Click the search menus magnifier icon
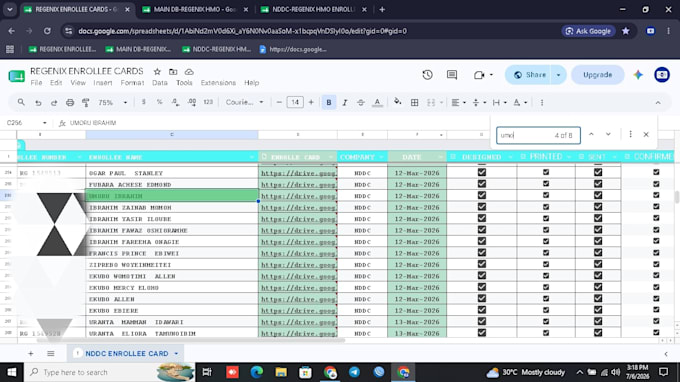680x382 pixels. click(21, 102)
